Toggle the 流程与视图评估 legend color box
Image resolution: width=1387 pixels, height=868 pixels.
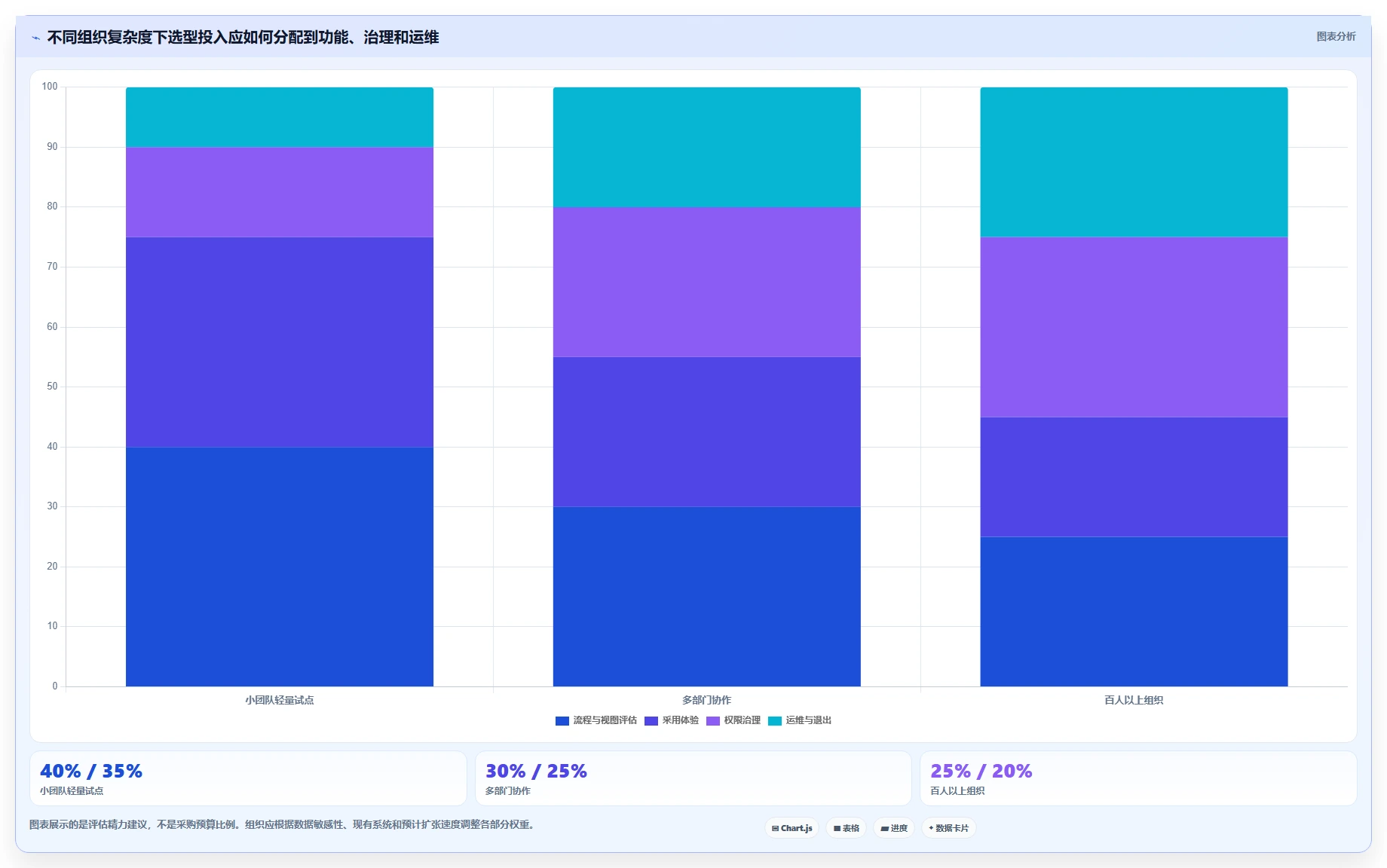point(562,721)
